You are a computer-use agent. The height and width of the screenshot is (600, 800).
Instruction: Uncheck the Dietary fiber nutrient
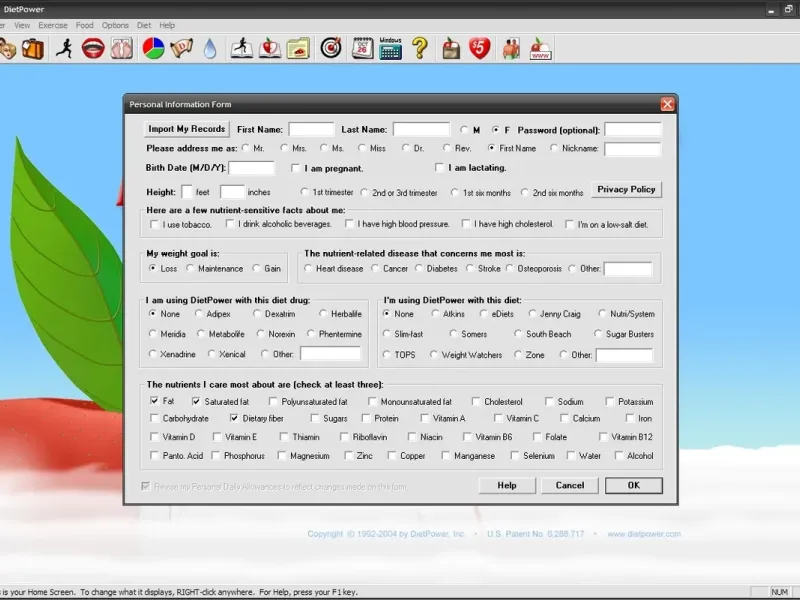(x=234, y=418)
